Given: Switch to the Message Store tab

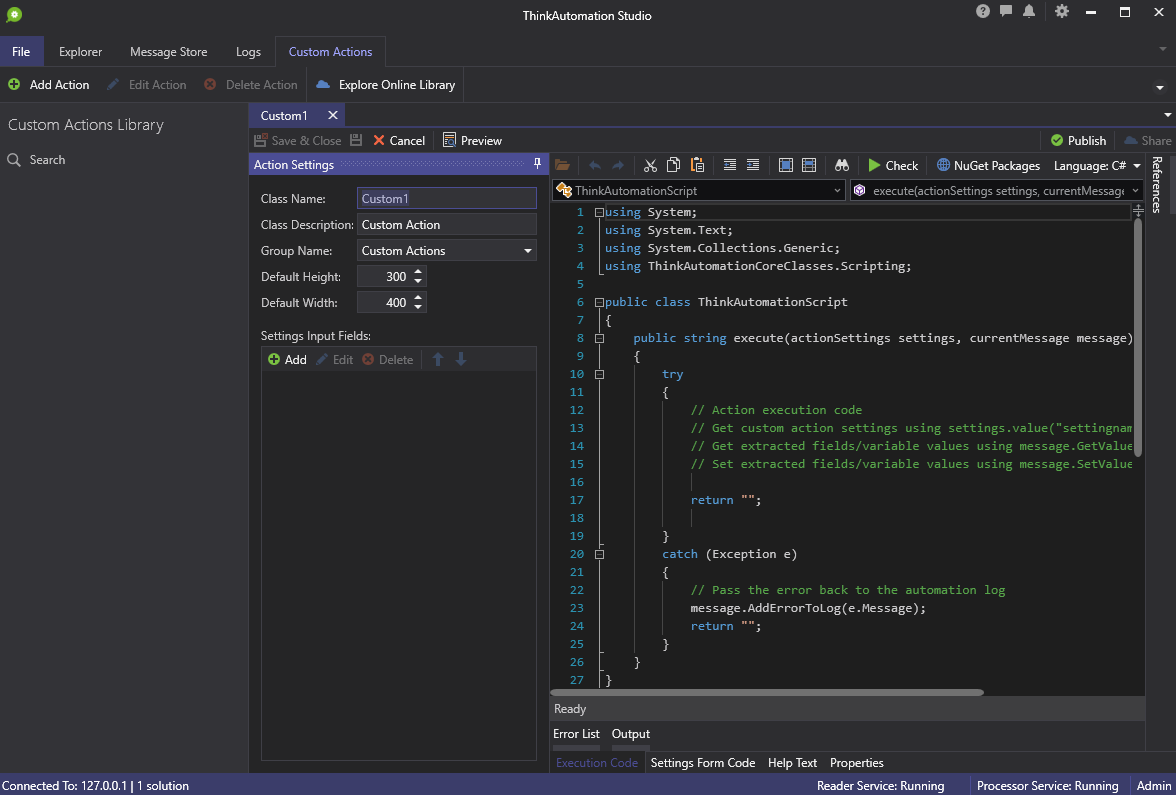Looking at the screenshot, I should (169, 52).
